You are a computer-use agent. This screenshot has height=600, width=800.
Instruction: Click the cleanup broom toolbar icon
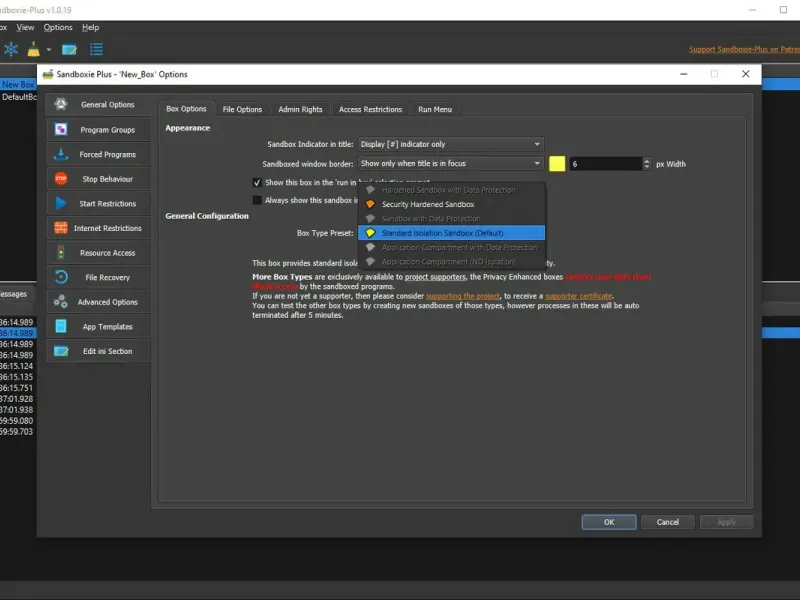pos(34,49)
